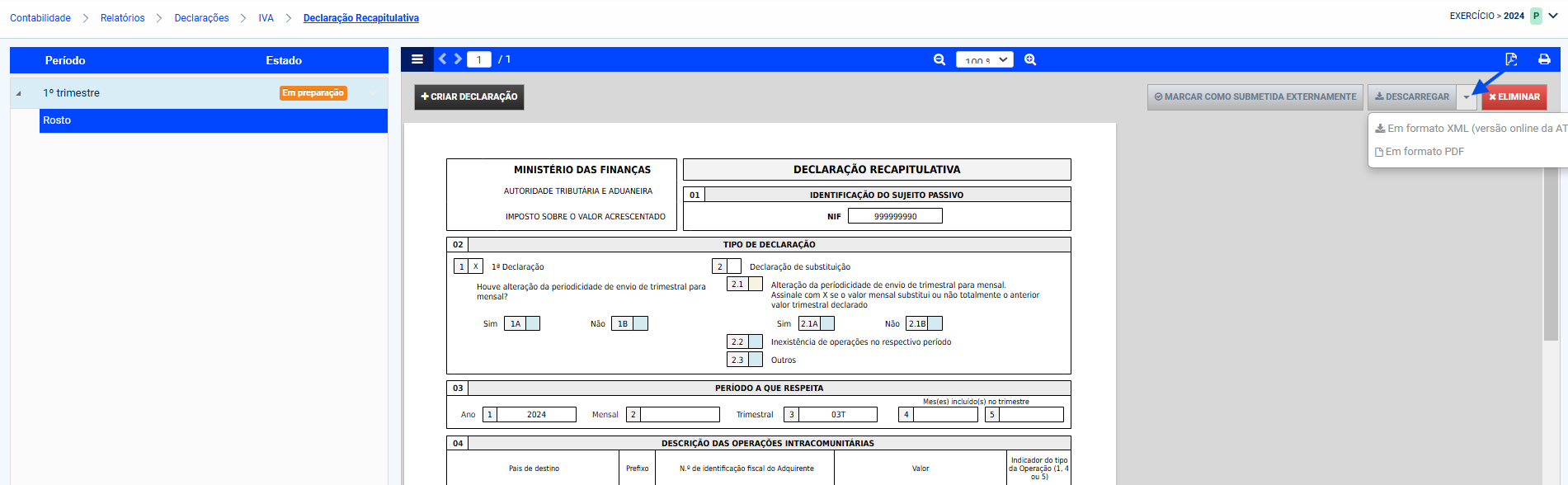This screenshot has height=485, width=1568.
Task: Tick box 1 for 1ª Declaração
Action: click(x=476, y=266)
